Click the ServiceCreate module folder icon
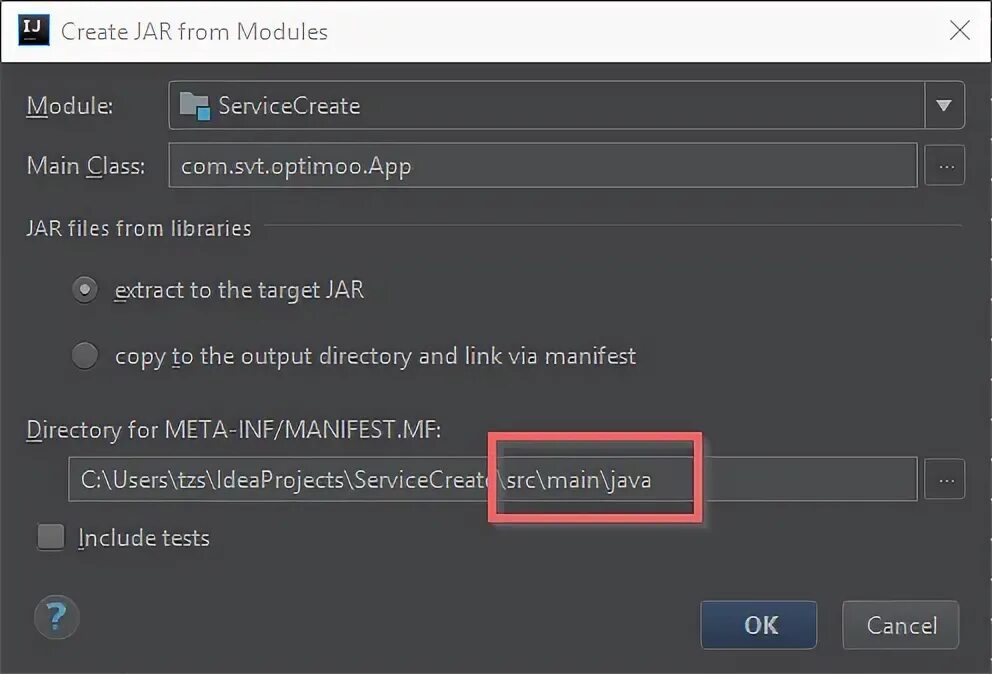The height and width of the screenshot is (674, 992). click(194, 106)
